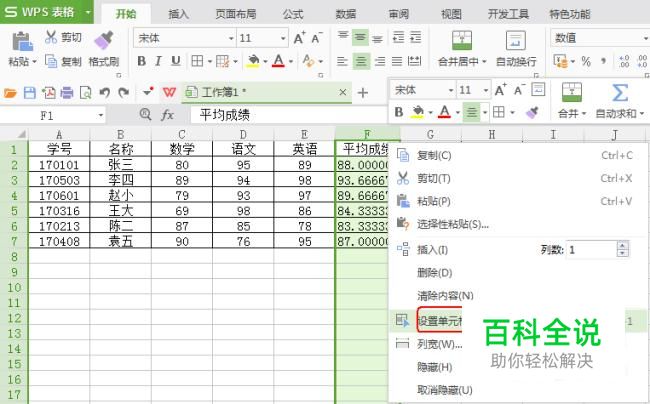The image size is (650, 404).
Task: Toggle italic formatting in the ribbon
Action: (x=158, y=61)
